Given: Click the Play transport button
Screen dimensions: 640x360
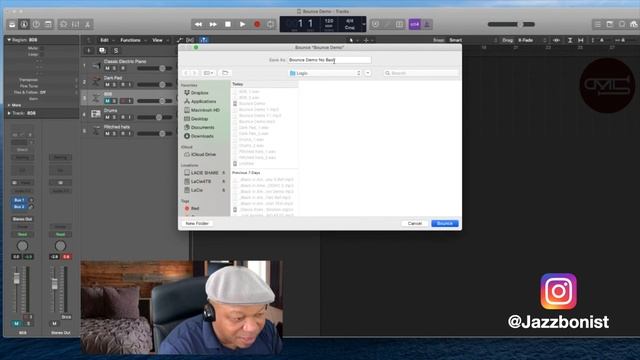Looking at the screenshot, I should pos(242,24).
